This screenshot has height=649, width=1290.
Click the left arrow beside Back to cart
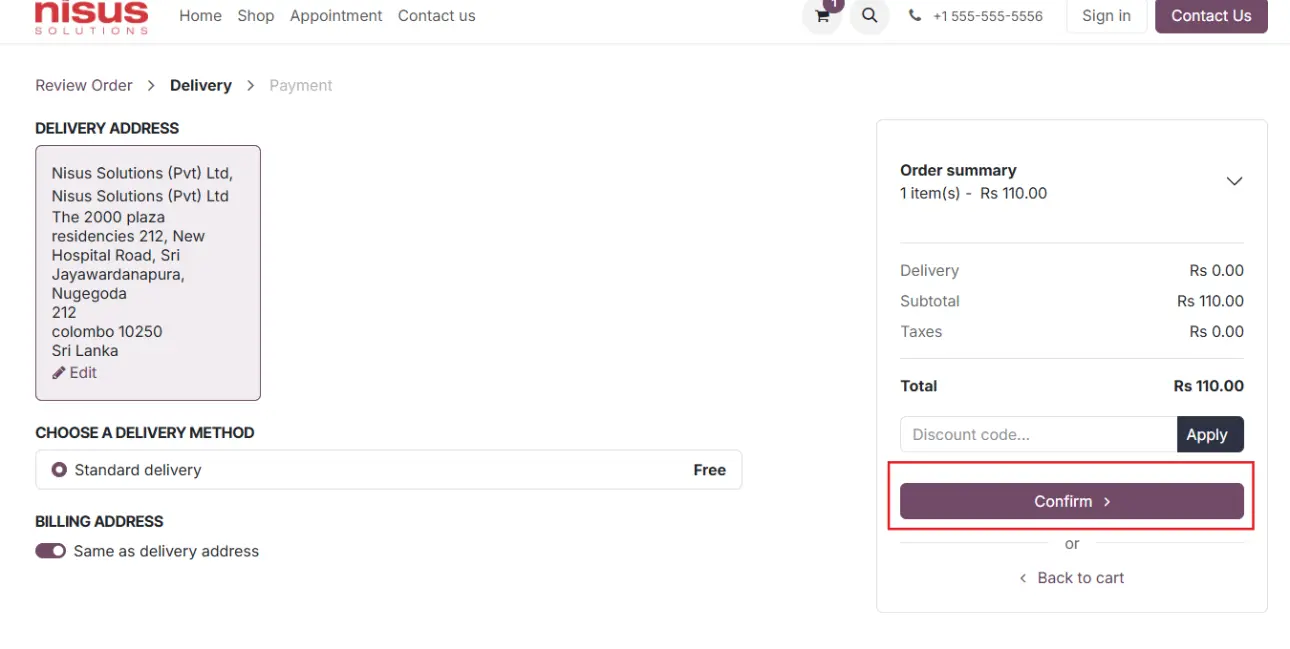[x=1023, y=578]
